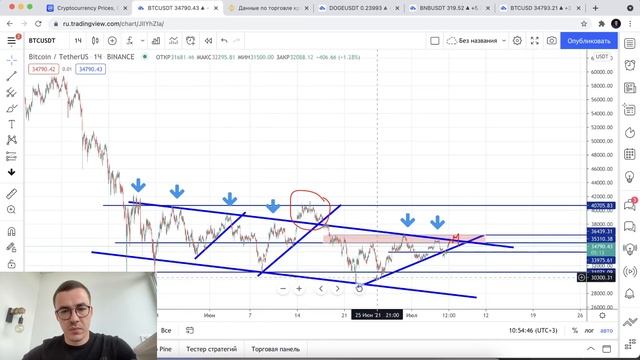This screenshot has height=360, width=640.
Task: Open the go to date calendar icon
Action: [x=190, y=330]
